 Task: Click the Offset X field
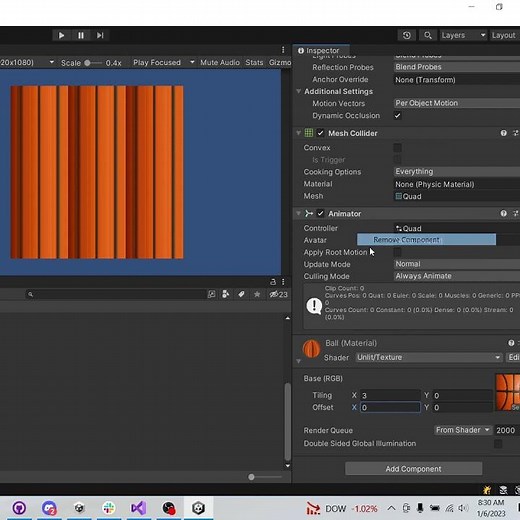click(390, 408)
